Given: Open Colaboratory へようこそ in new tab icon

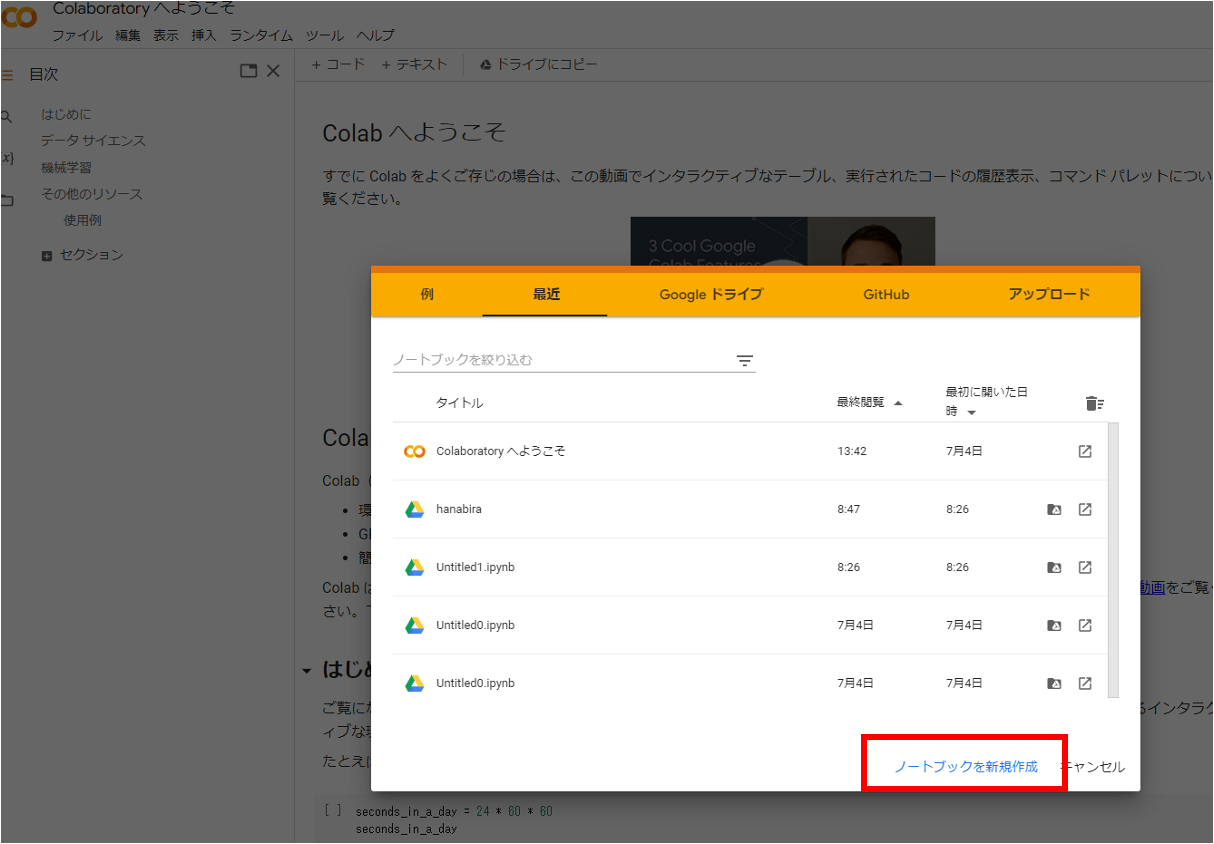Looking at the screenshot, I should tap(1085, 452).
